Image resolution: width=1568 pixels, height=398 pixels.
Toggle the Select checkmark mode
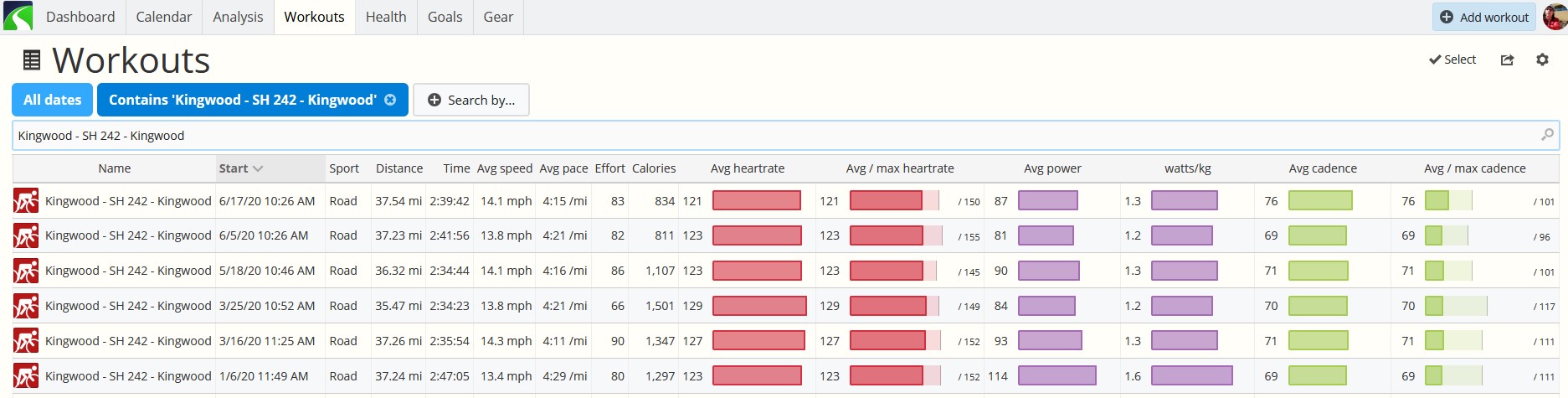tap(1452, 59)
